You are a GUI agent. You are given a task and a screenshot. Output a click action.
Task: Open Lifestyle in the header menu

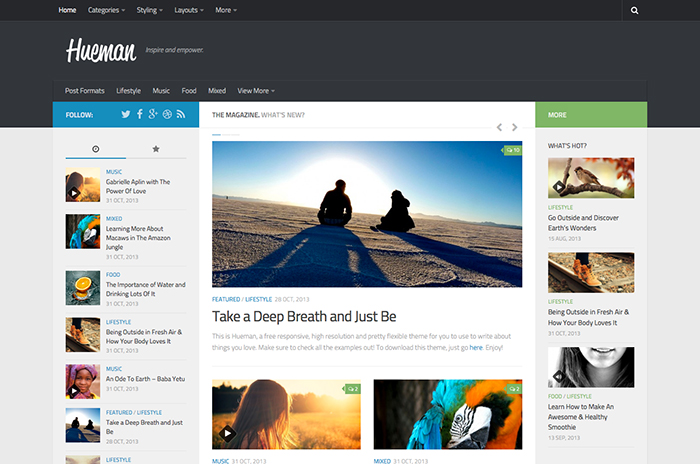(x=129, y=91)
